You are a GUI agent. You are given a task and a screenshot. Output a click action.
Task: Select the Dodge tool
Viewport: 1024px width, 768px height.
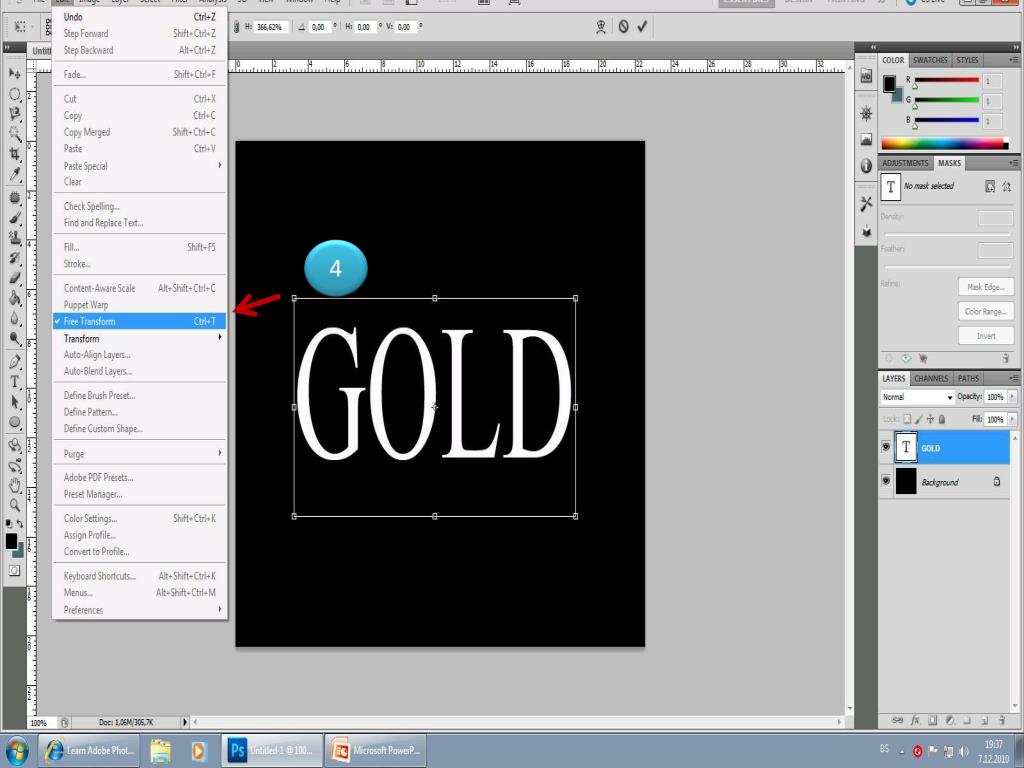click(x=14, y=338)
